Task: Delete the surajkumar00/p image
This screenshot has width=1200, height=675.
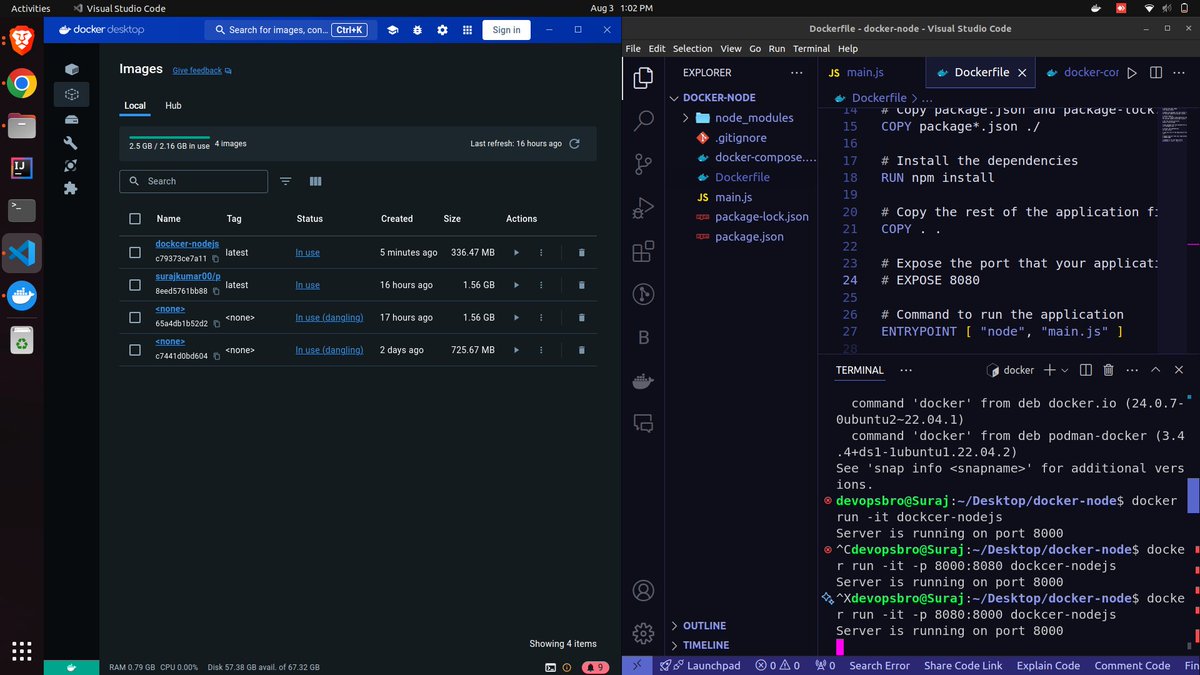Action: click(582, 285)
